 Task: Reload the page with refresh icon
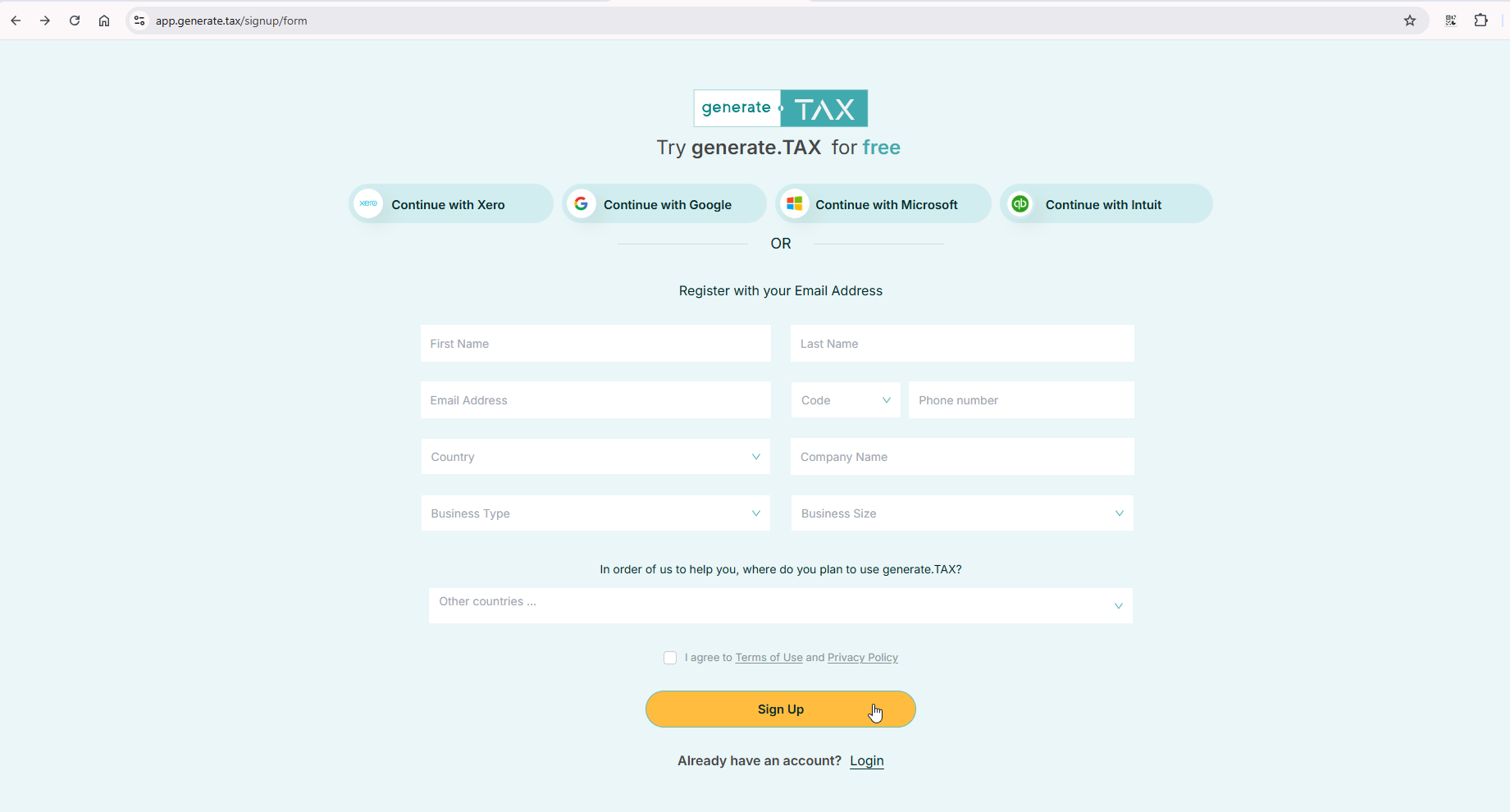[75, 21]
